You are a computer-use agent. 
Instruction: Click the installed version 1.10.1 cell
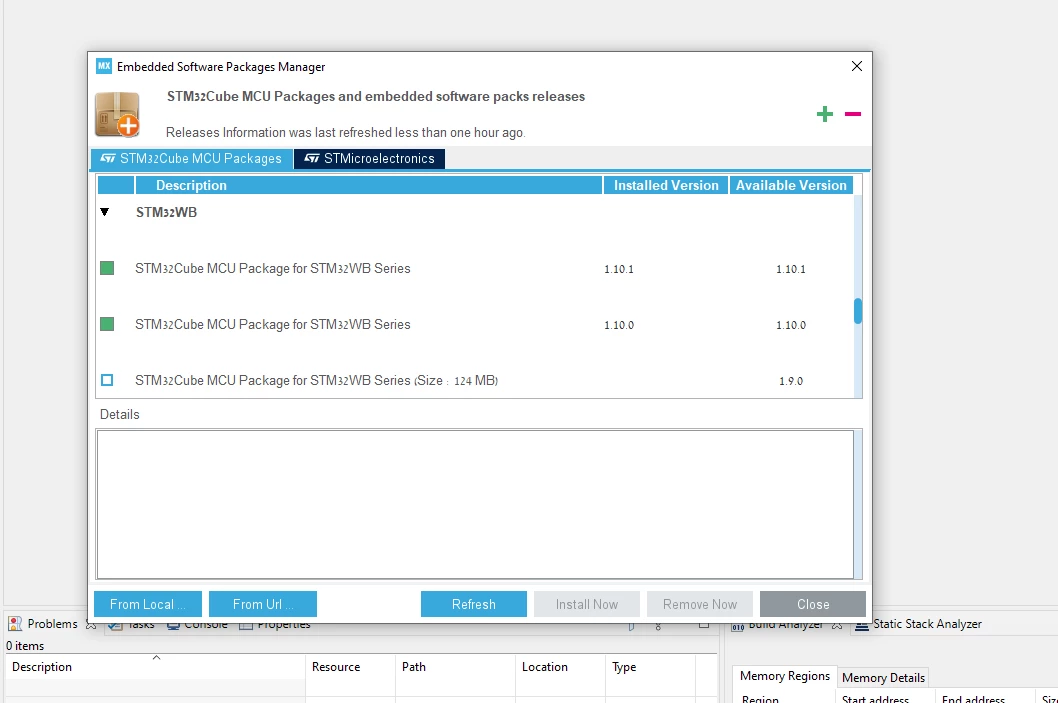(619, 269)
